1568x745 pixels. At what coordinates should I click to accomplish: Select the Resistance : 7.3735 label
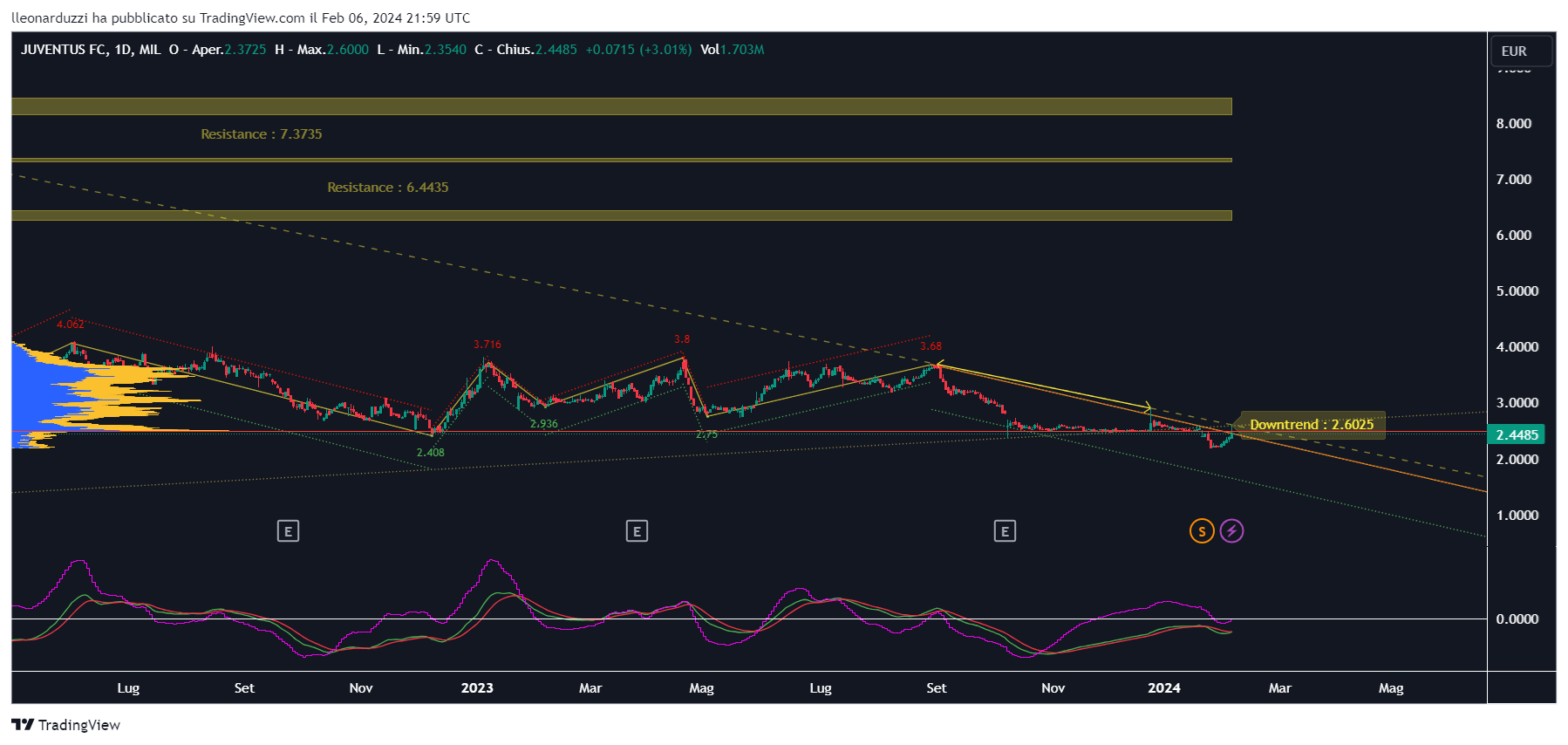click(262, 134)
